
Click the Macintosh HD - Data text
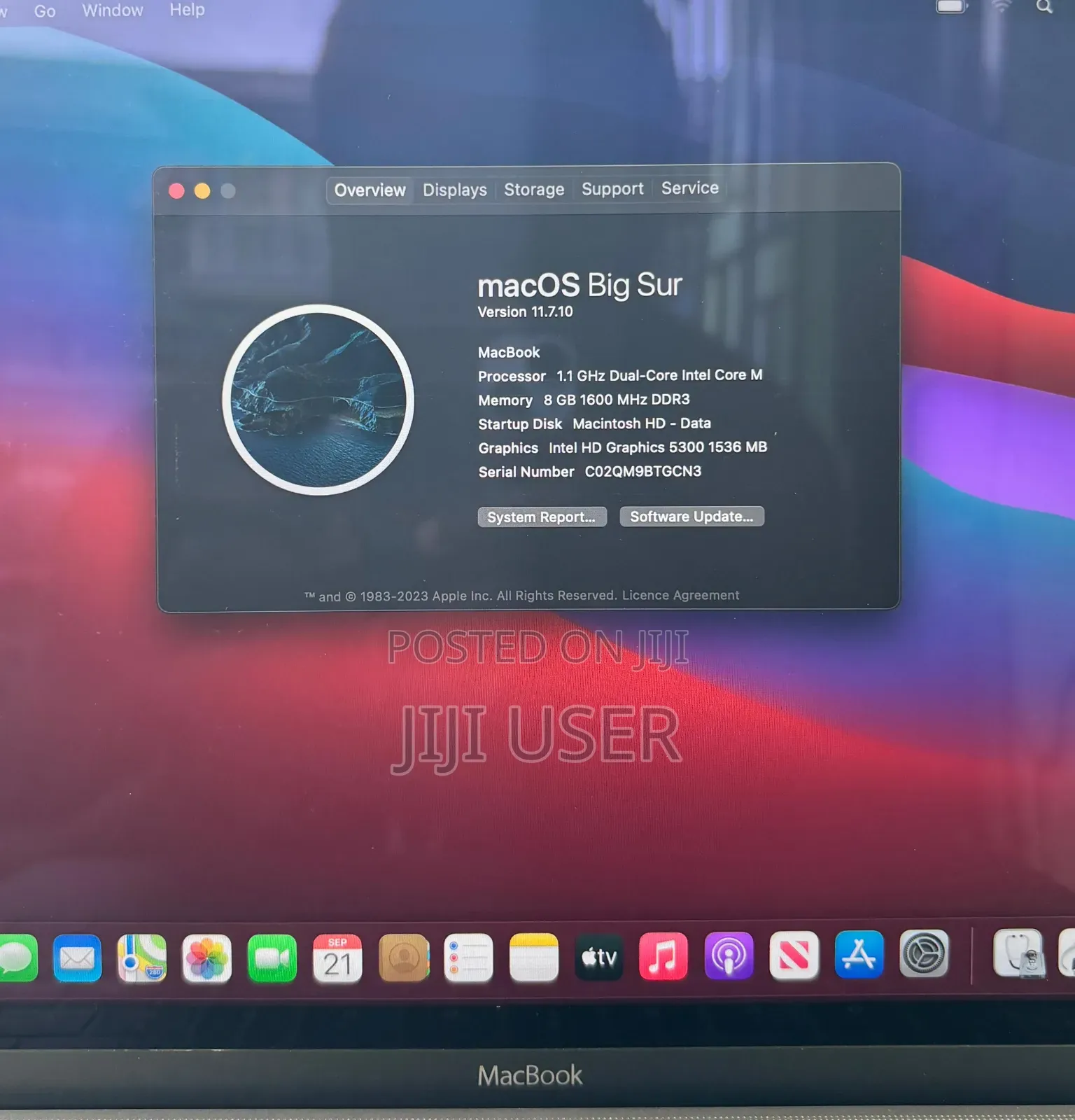(642, 423)
